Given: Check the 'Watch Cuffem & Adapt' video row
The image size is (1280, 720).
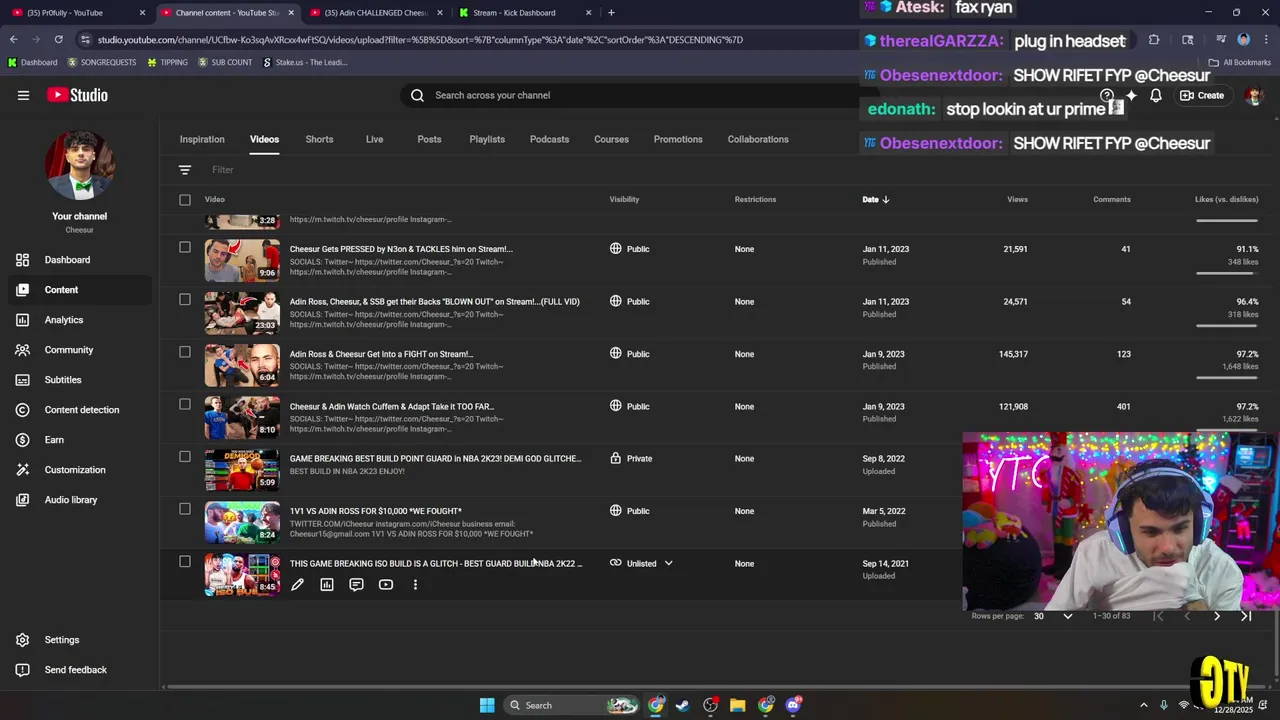Looking at the screenshot, I should (x=185, y=404).
